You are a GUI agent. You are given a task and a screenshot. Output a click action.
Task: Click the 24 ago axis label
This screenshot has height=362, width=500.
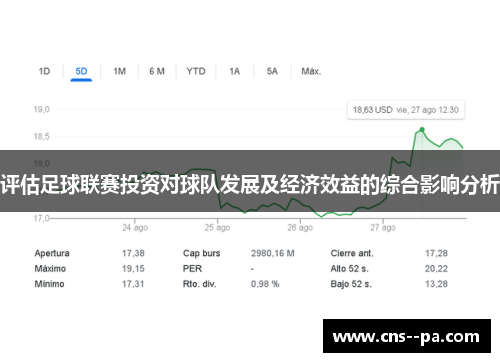click(x=135, y=228)
